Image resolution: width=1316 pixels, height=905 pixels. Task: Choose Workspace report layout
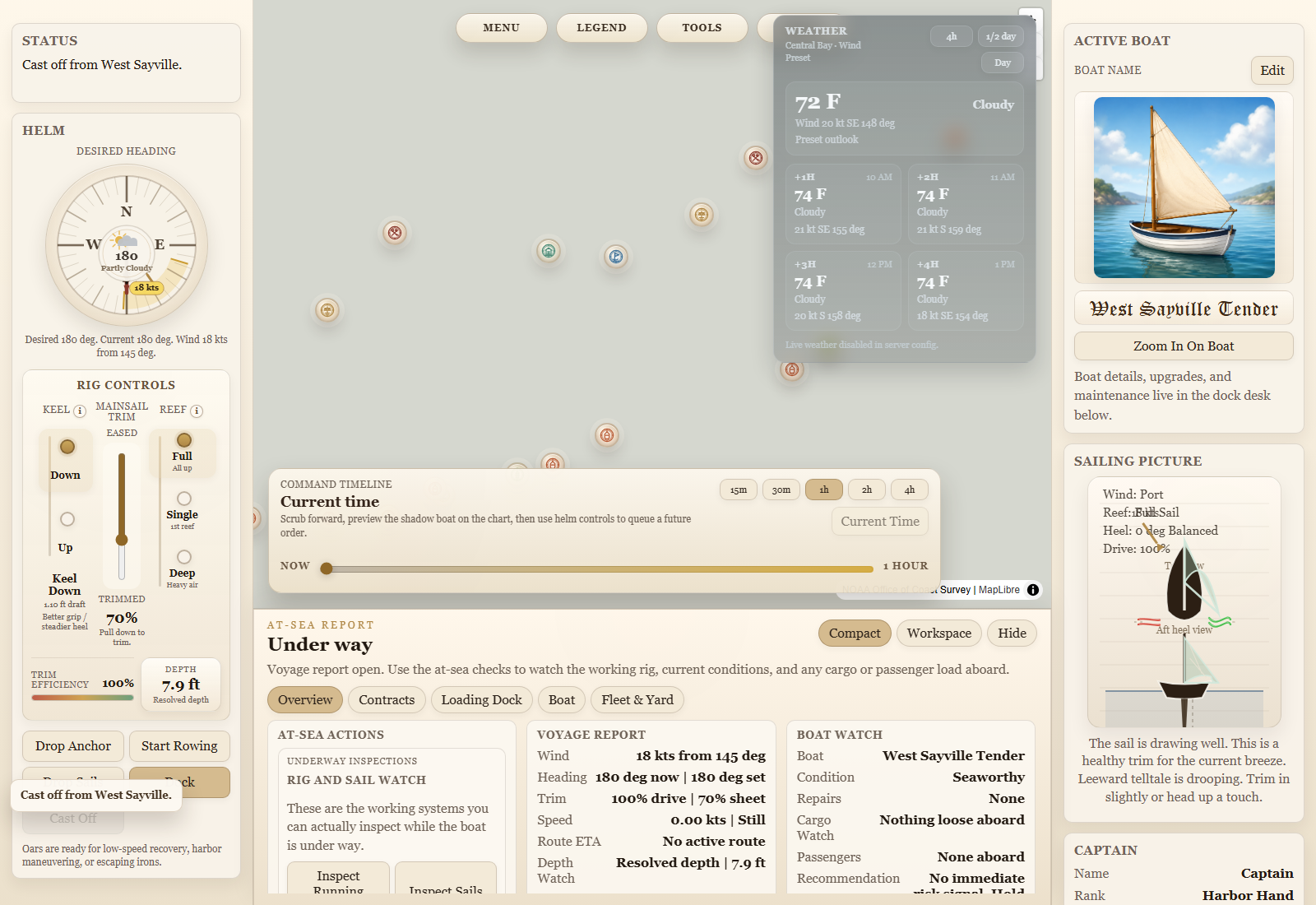pos(939,633)
